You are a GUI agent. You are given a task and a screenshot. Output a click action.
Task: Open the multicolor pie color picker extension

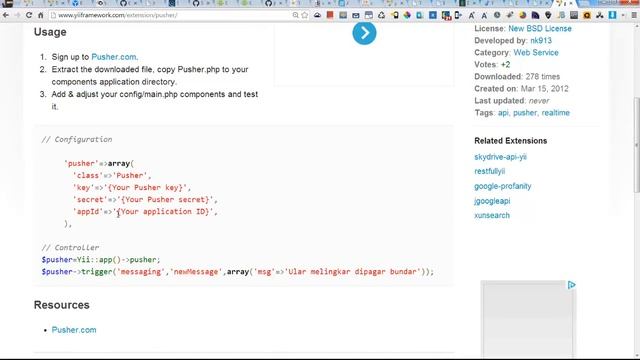[407, 16]
